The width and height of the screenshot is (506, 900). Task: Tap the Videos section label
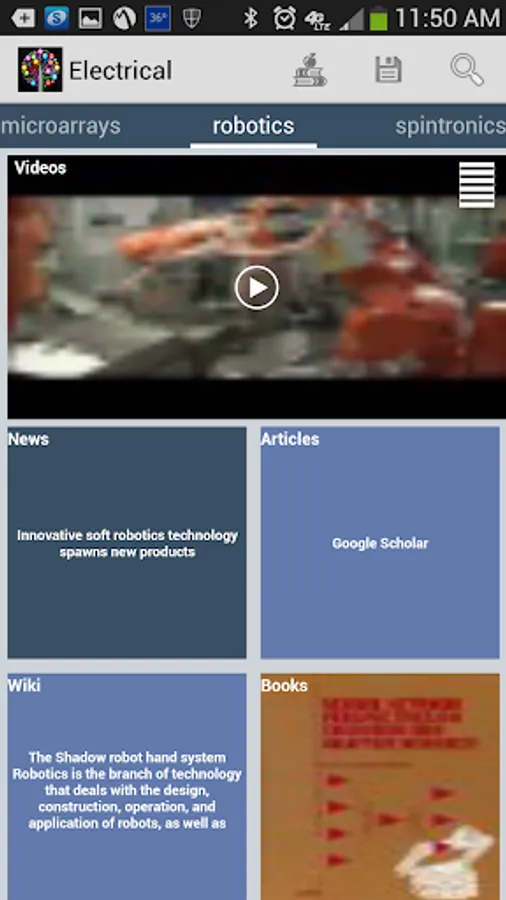pyautogui.click(x=40, y=168)
